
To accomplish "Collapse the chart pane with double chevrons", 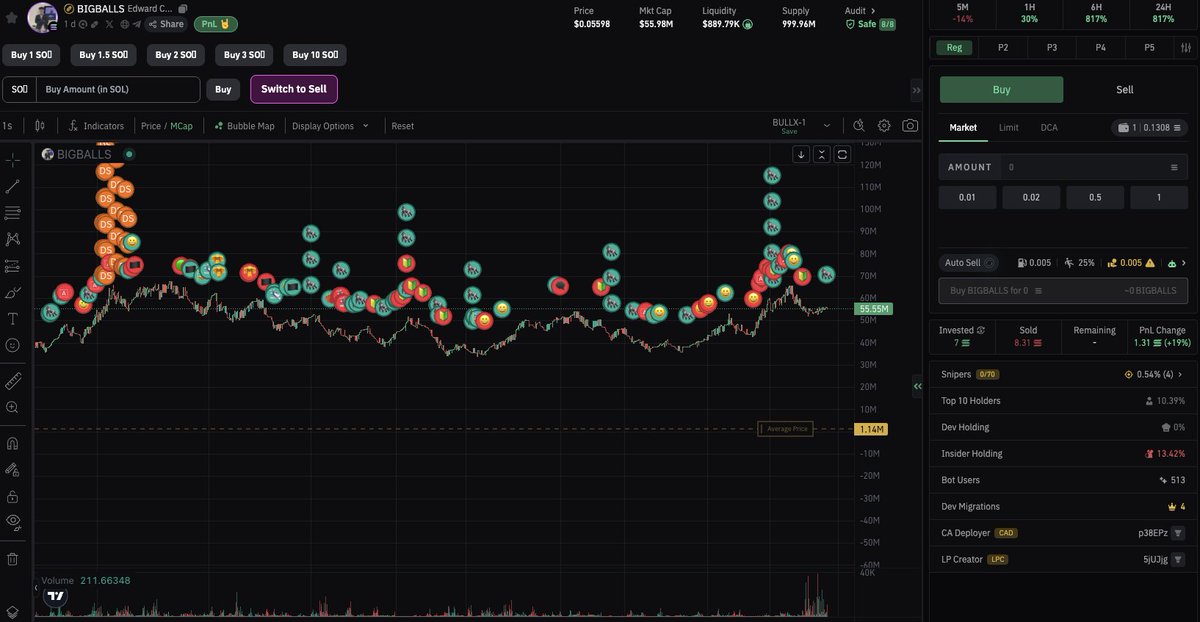I will click(822, 154).
